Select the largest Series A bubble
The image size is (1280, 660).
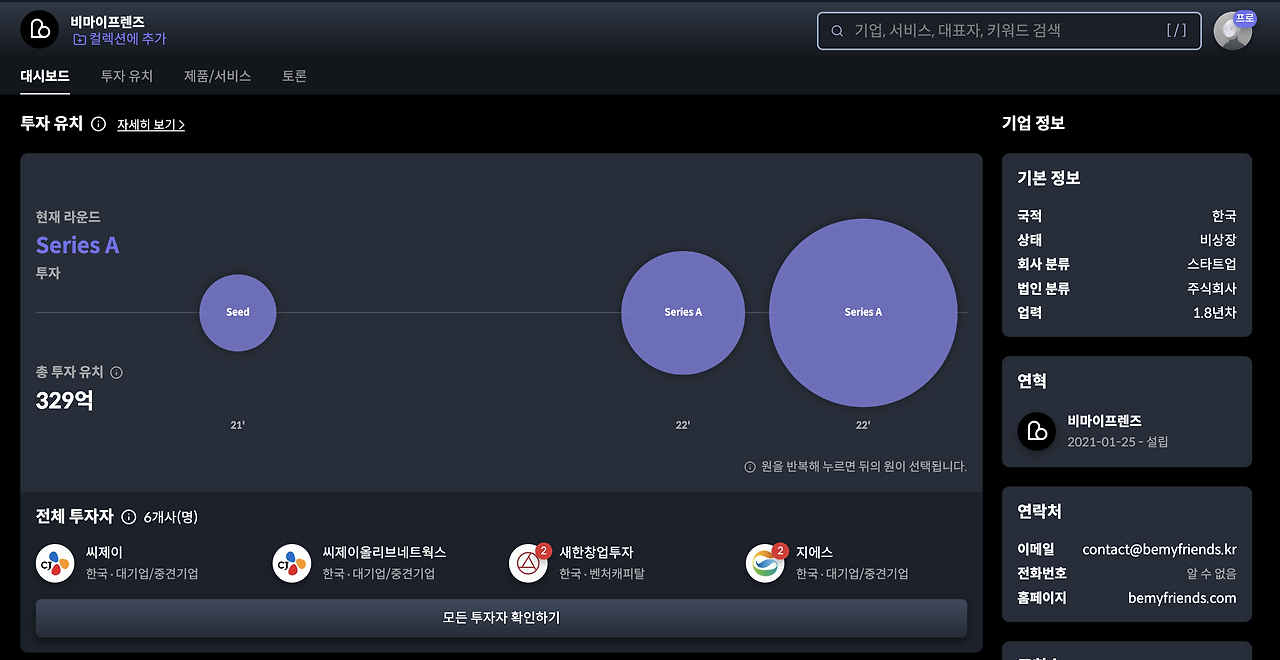coord(863,313)
